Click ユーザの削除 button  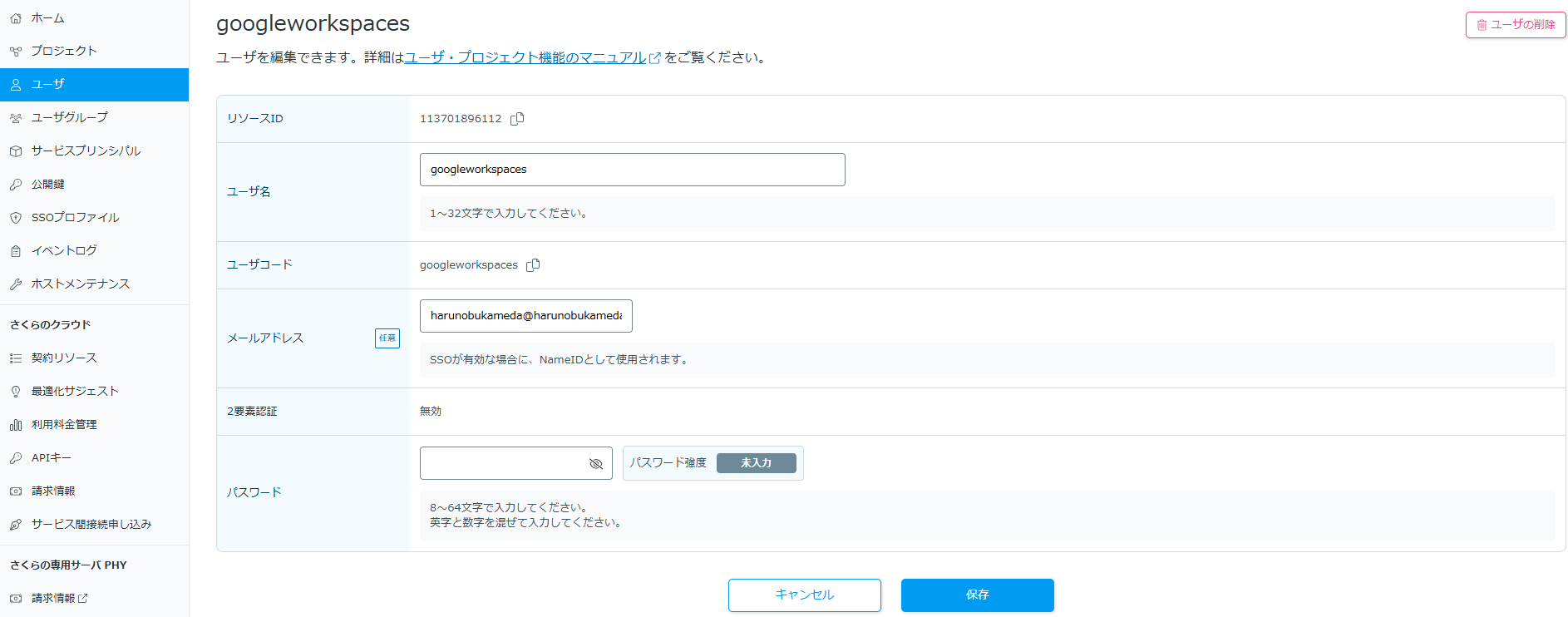1516,25
